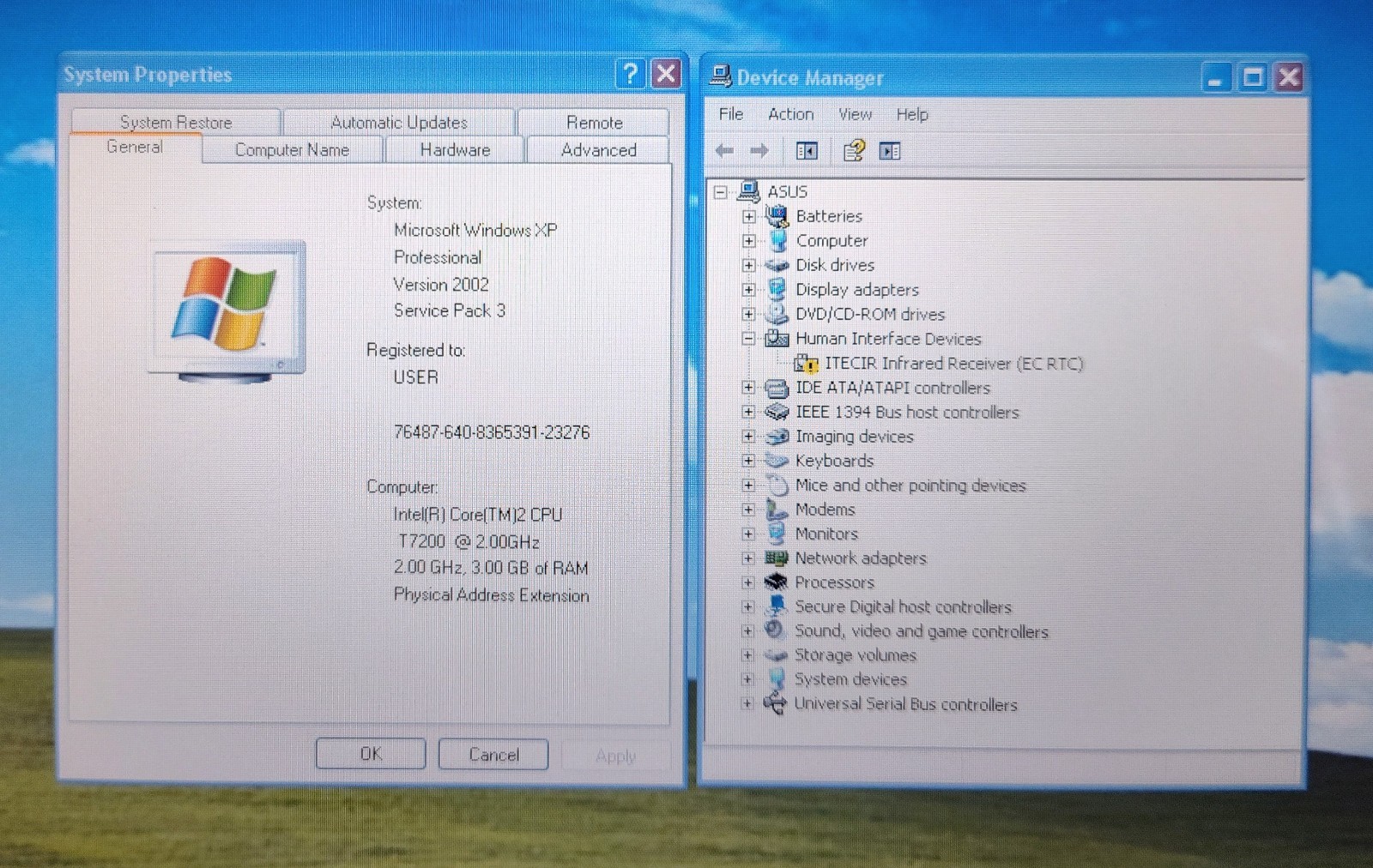Select the System devices icon
The image size is (1373, 868).
click(x=776, y=678)
